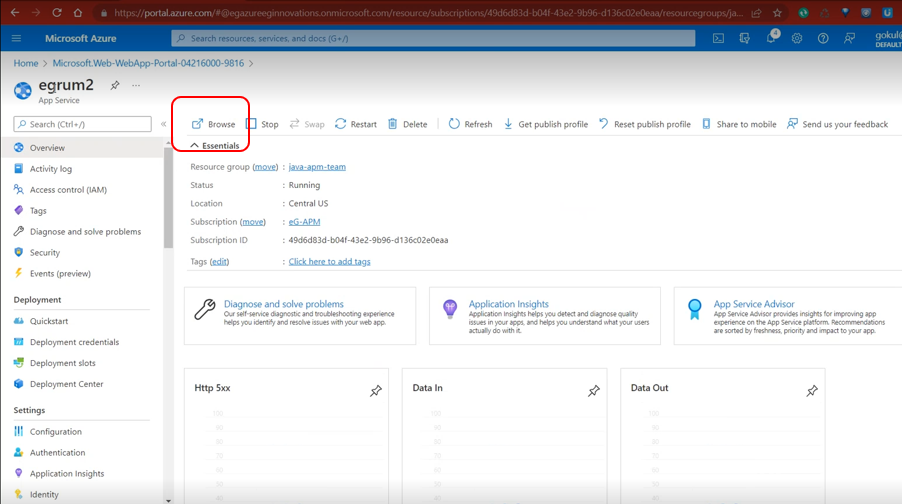Pin egrum2 to the dashboard

coord(115,85)
